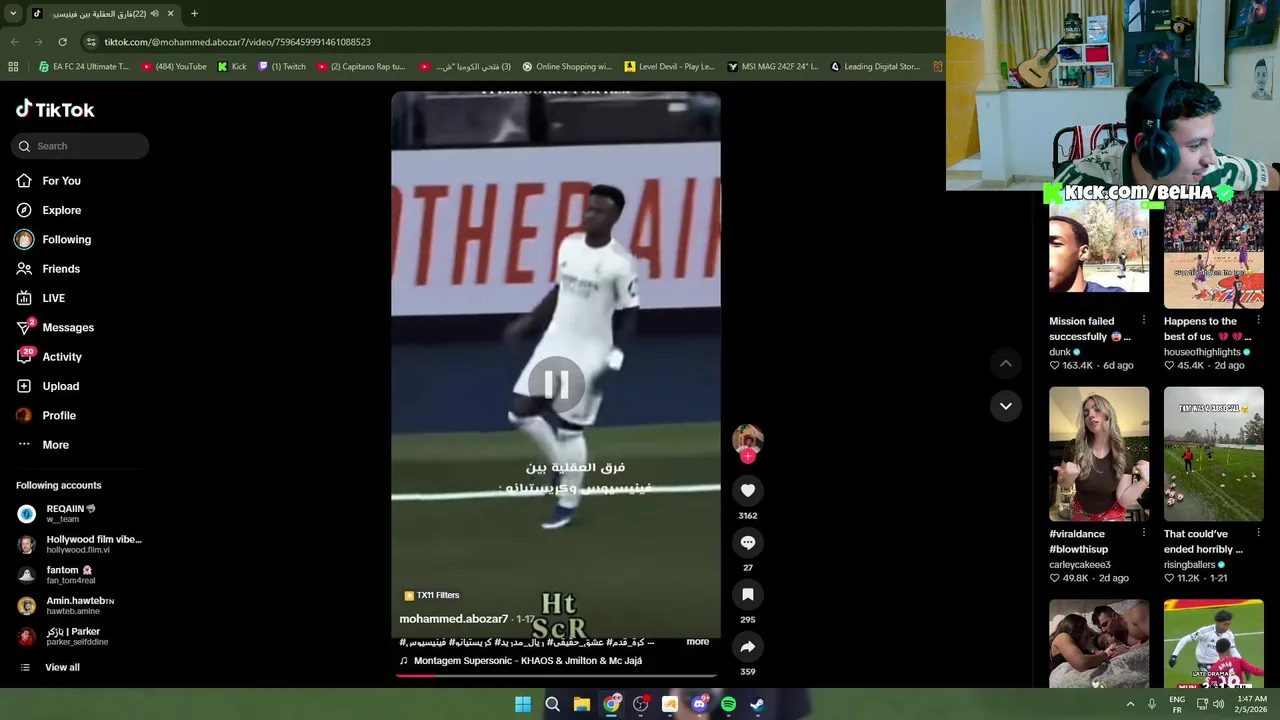The height and width of the screenshot is (720, 1280).
Task: Open Spotify from the taskbar
Action: pyautogui.click(x=728, y=704)
